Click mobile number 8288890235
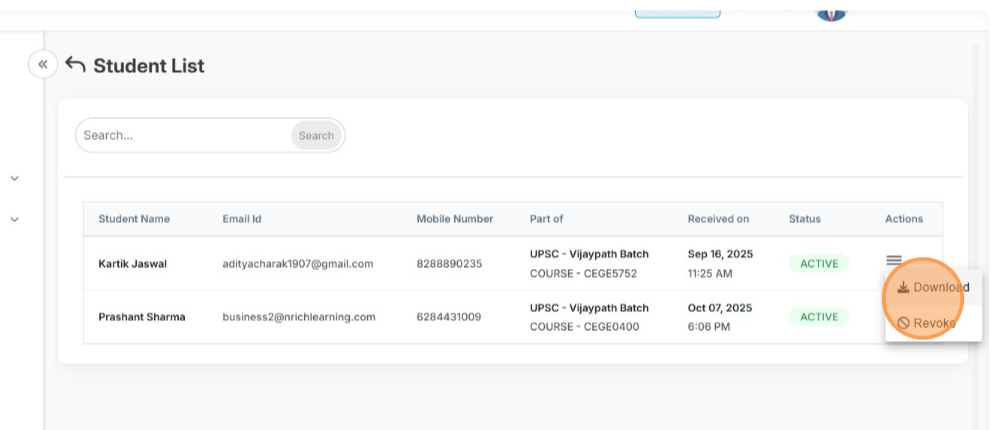The width and height of the screenshot is (991, 430). tap(449, 264)
